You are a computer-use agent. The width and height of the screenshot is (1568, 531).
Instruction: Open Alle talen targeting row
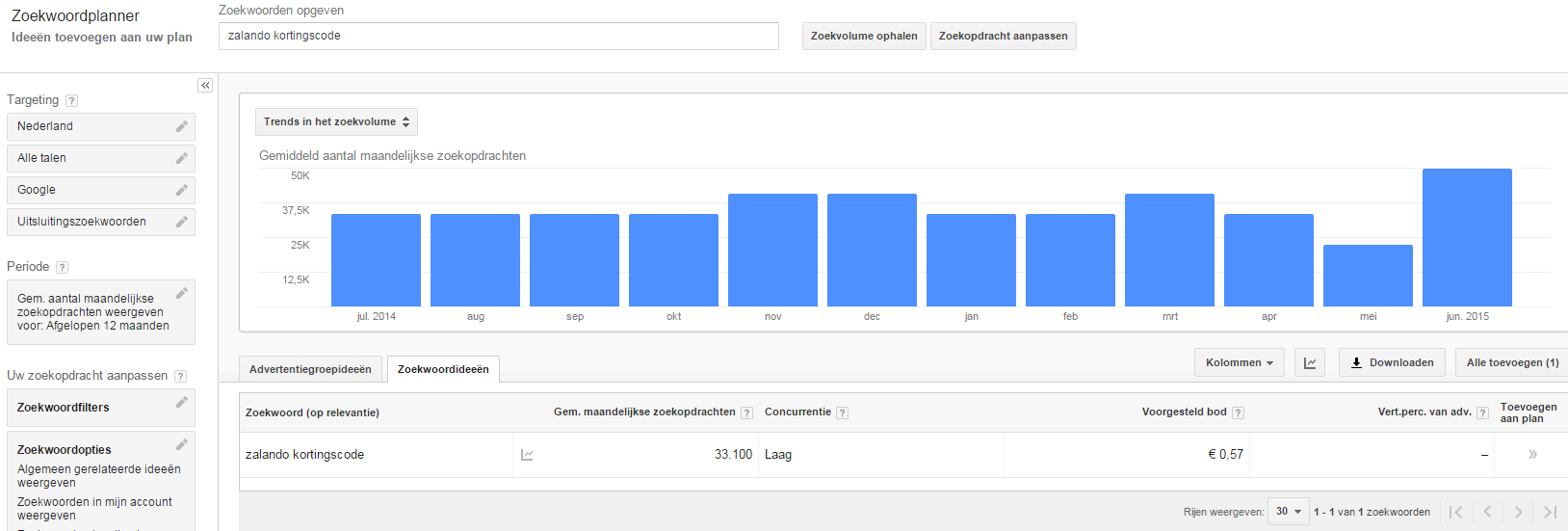pyautogui.click(x=101, y=158)
